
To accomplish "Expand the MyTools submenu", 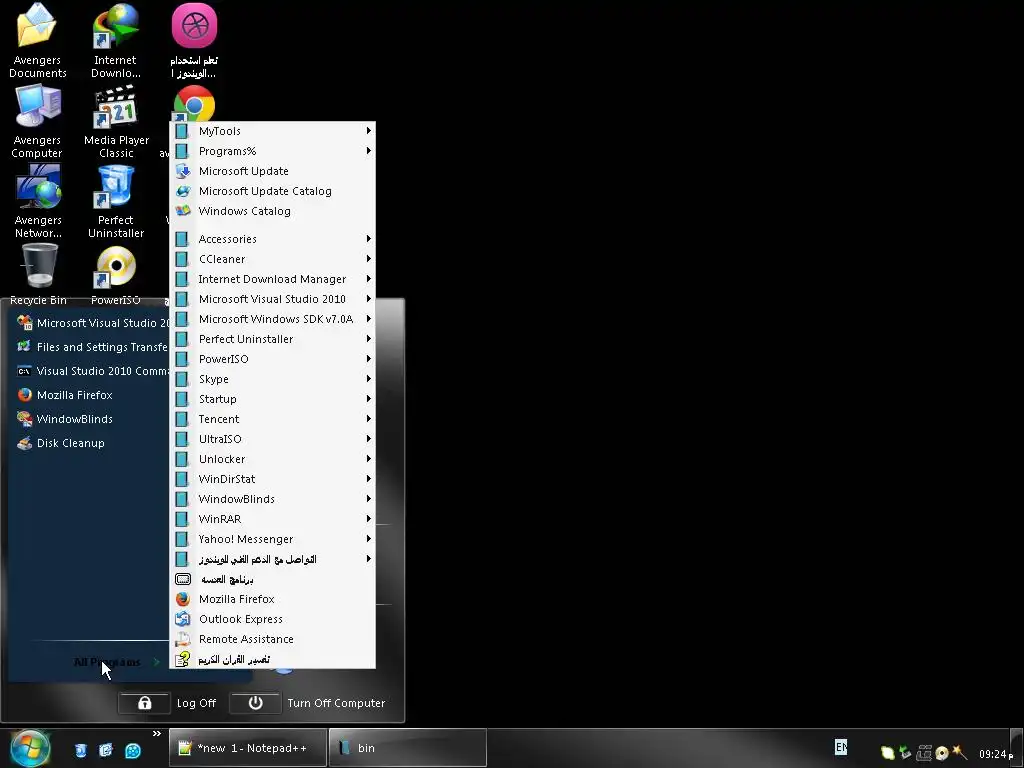I will tap(272, 131).
